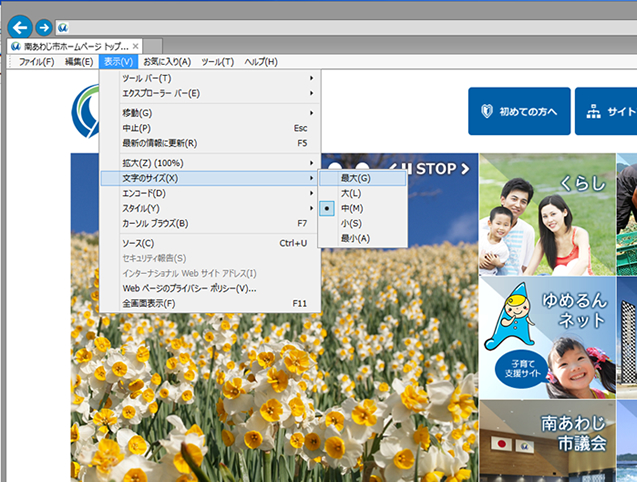The width and height of the screenshot is (637, 482).
Task: Click the city logo behind the menu
Action: pyautogui.click(x=85, y=111)
